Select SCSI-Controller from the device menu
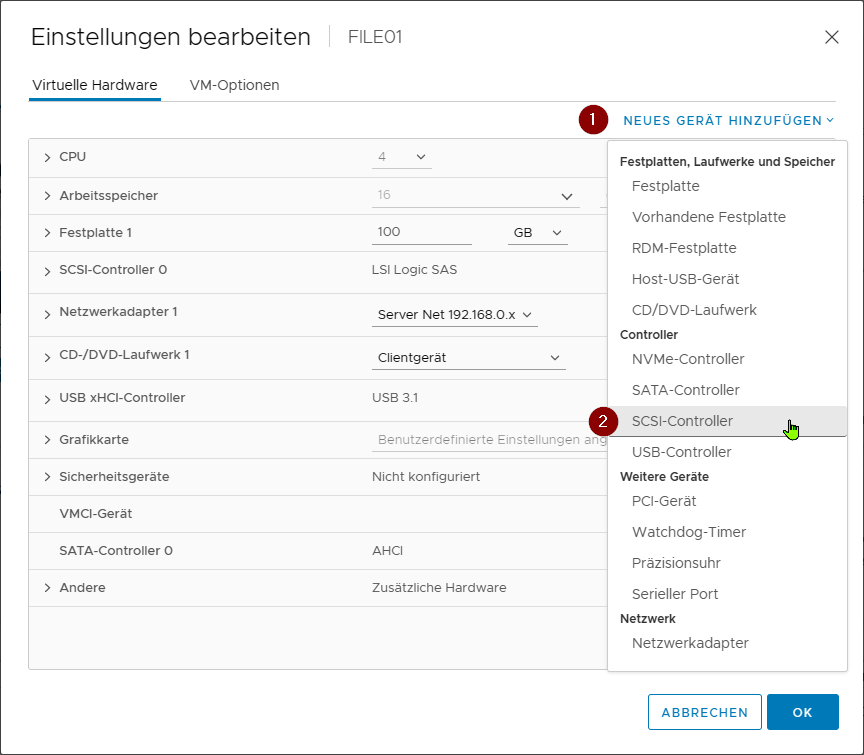 click(x=682, y=421)
